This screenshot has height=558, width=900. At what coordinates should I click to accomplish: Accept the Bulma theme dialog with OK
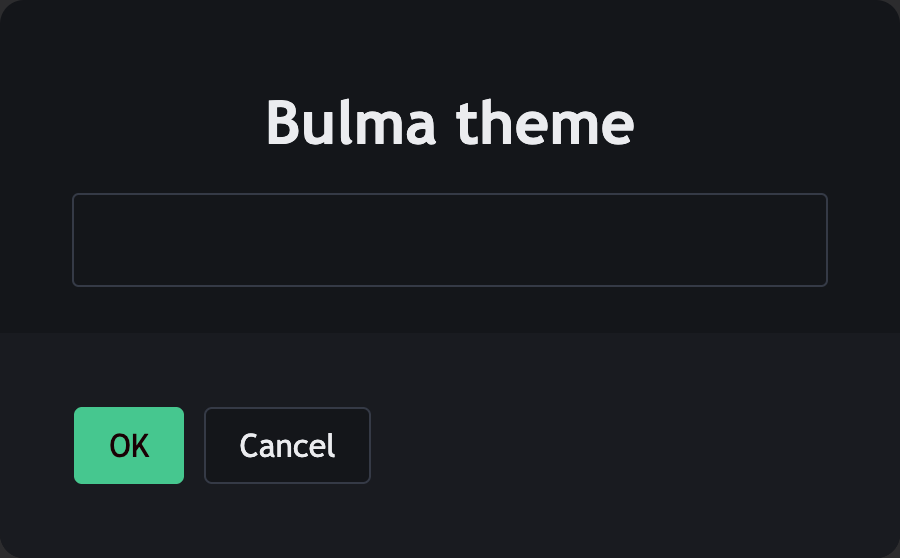(129, 445)
